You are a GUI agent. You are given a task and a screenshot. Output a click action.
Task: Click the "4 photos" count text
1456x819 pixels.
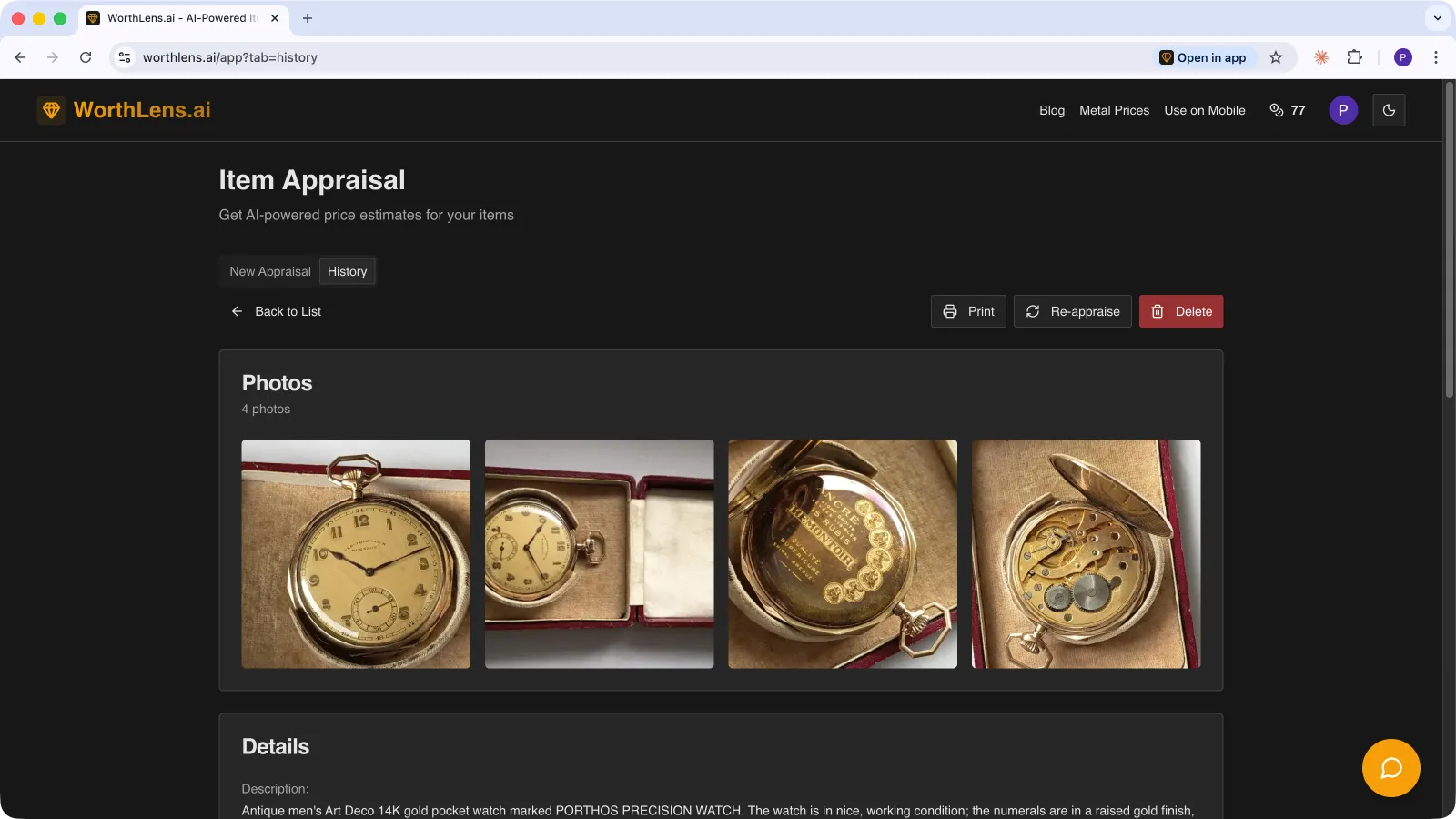(x=266, y=409)
